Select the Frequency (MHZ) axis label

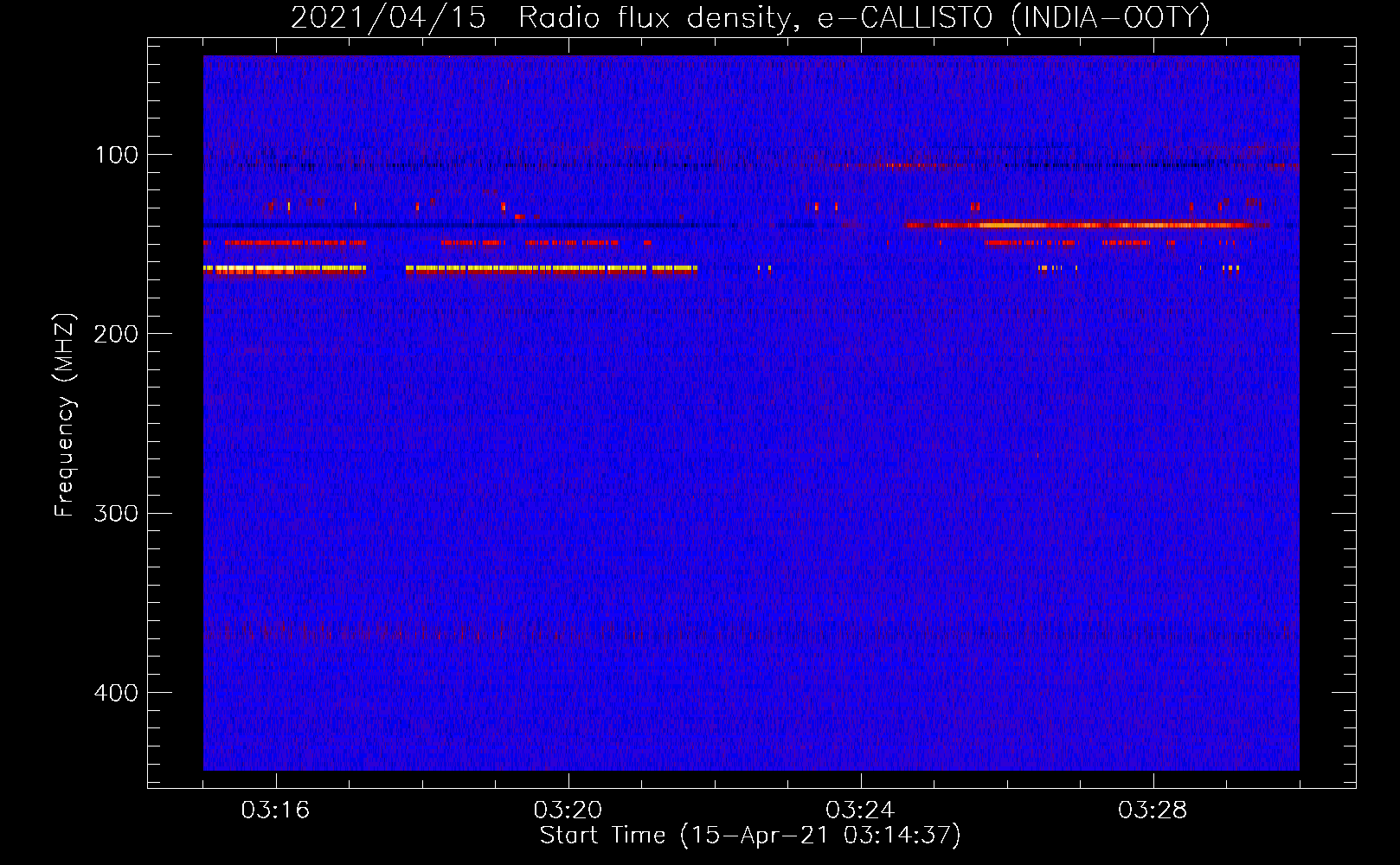tap(65, 415)
